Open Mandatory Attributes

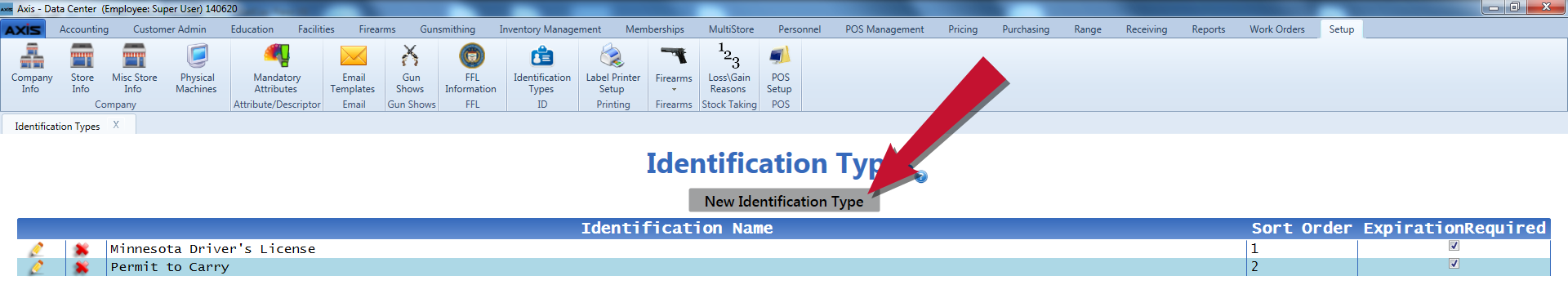277,69
